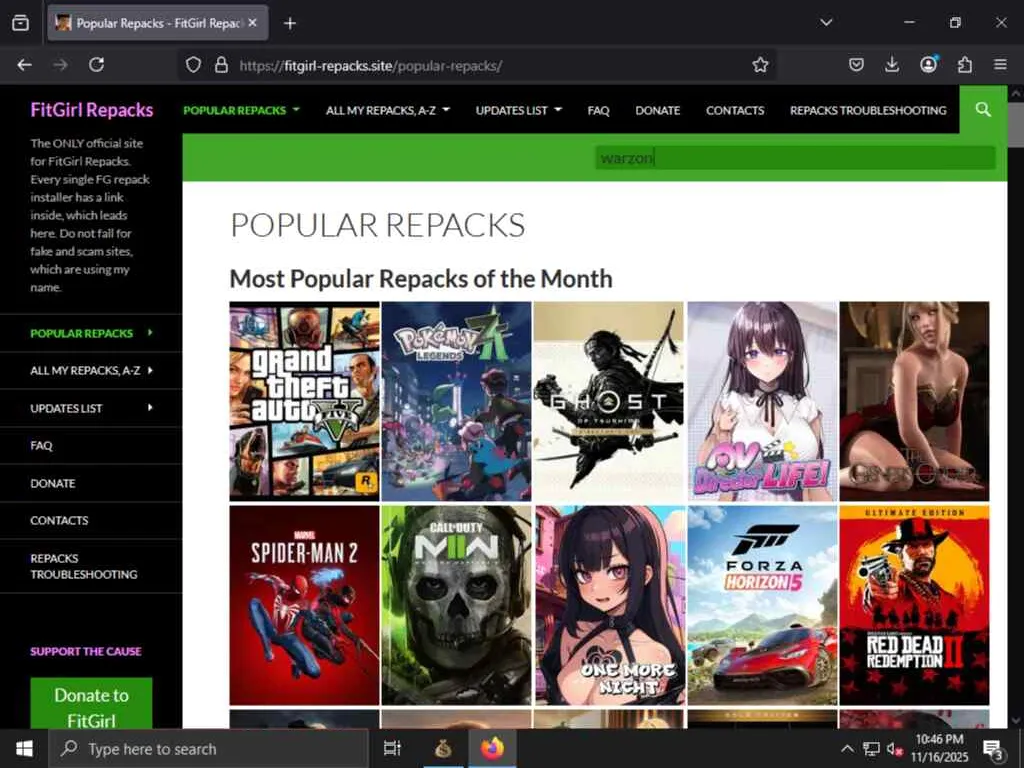Viewport: 1024px width, 768px height.
Task: Click the warzon search input field
Action: pos(795,157)
